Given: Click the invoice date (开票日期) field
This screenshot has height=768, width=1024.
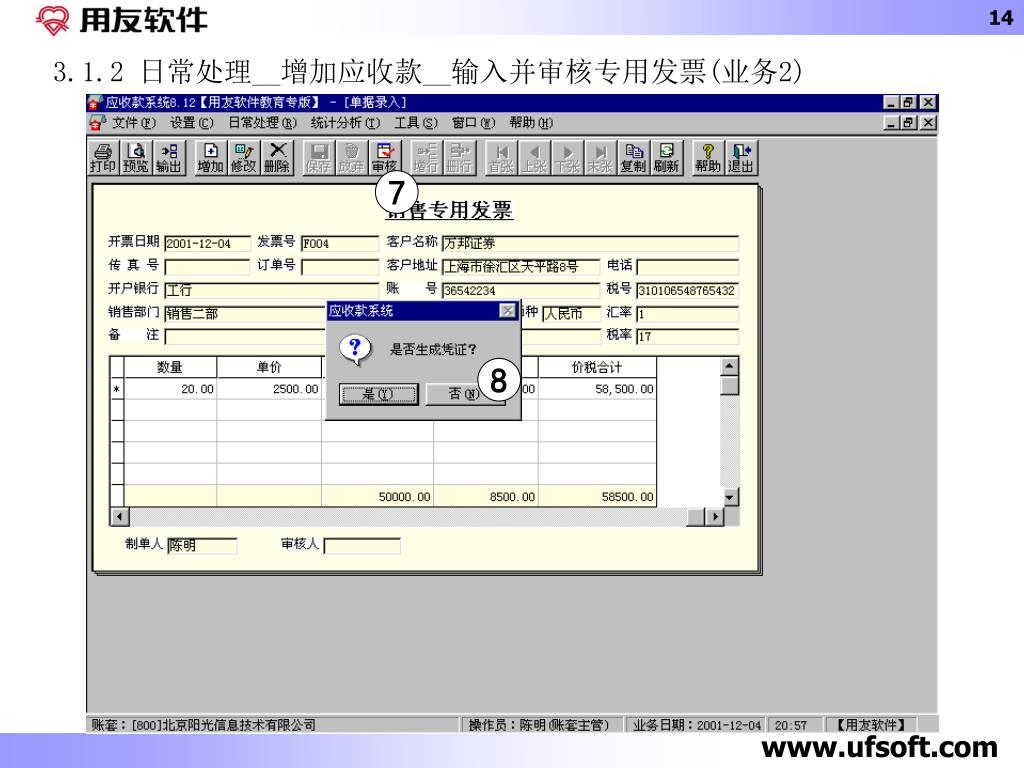Looking at the screenshot, I should click(207, 244).
